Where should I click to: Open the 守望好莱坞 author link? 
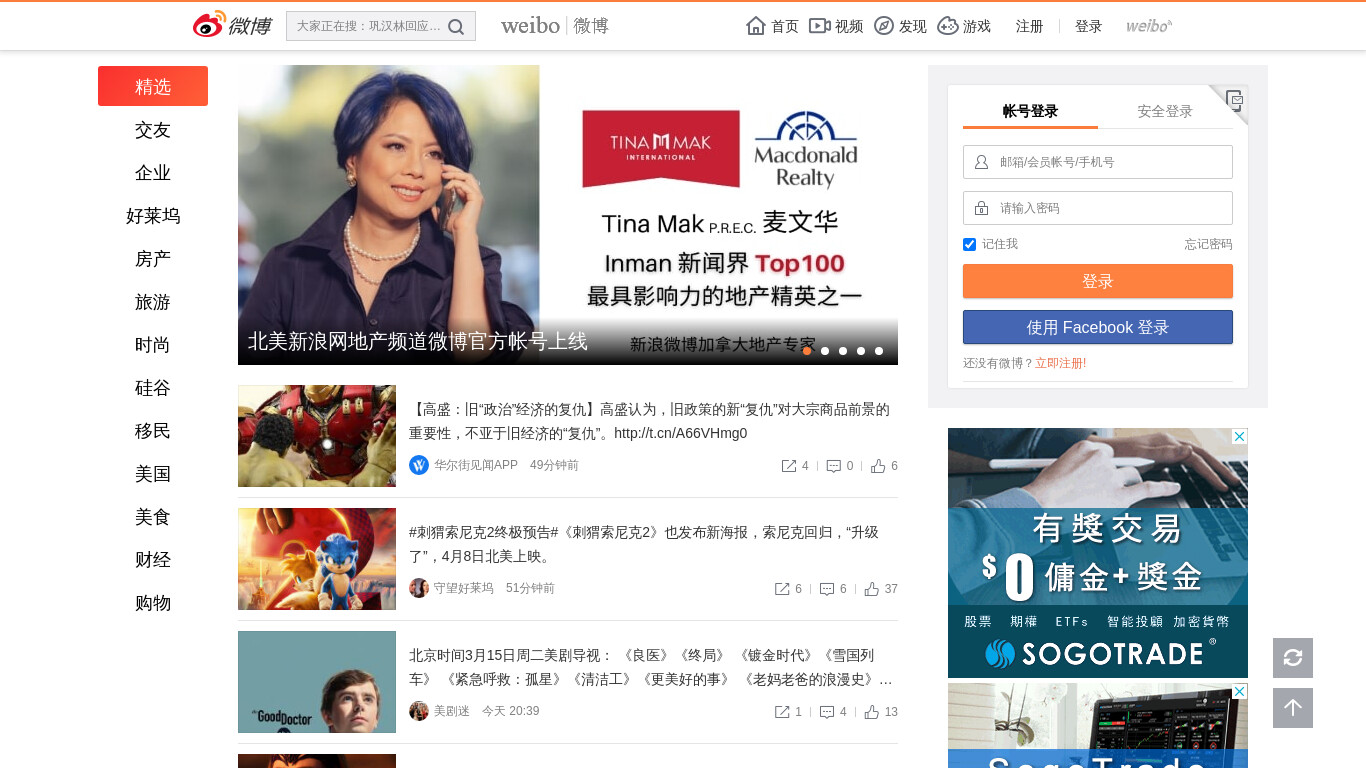click(464, 588)
